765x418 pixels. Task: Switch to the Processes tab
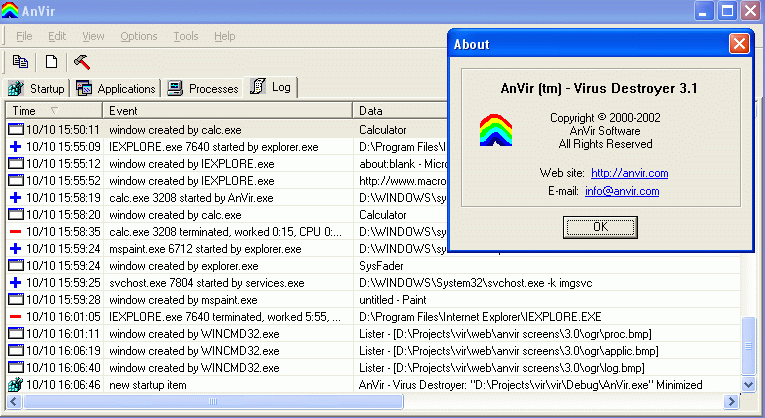click(x=203, y=89)
